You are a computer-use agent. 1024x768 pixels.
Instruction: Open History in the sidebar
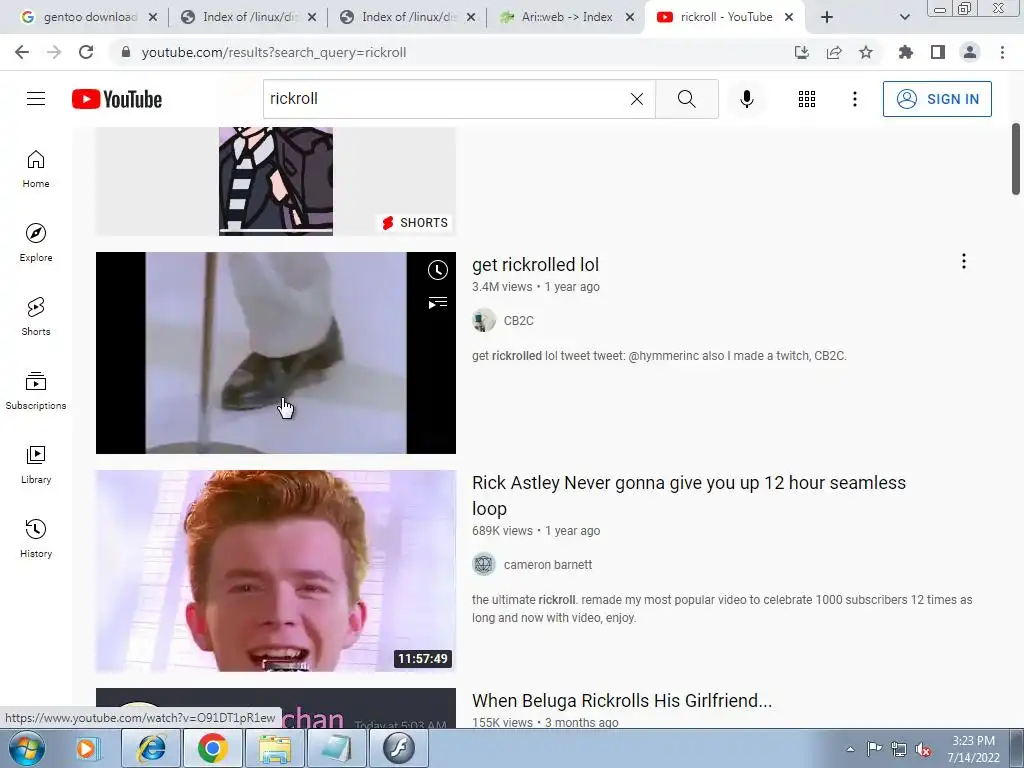pyautogui.click(x=36, y=538)
